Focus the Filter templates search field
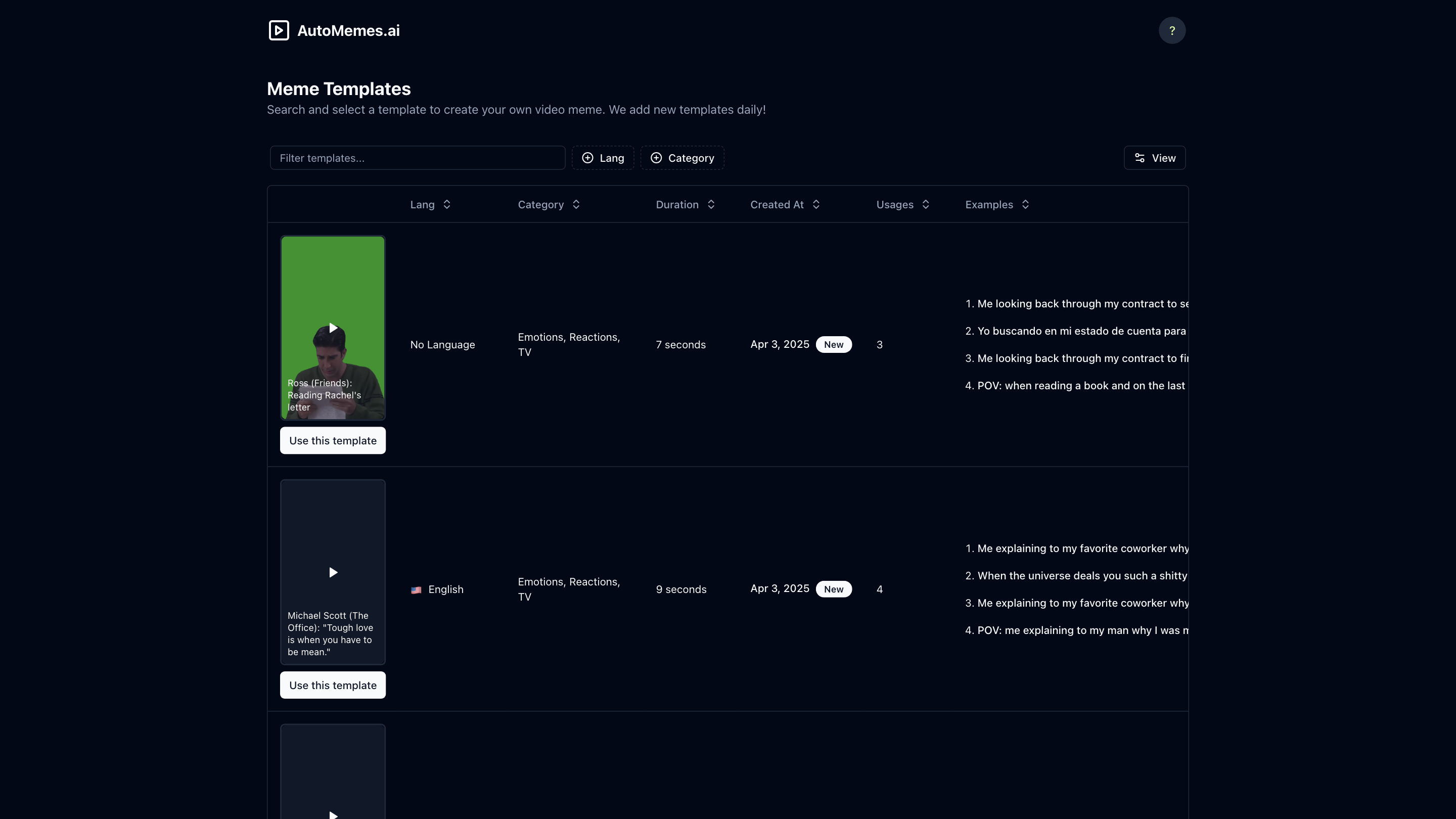The image size is (1456, 819). [x=417, y=158]
